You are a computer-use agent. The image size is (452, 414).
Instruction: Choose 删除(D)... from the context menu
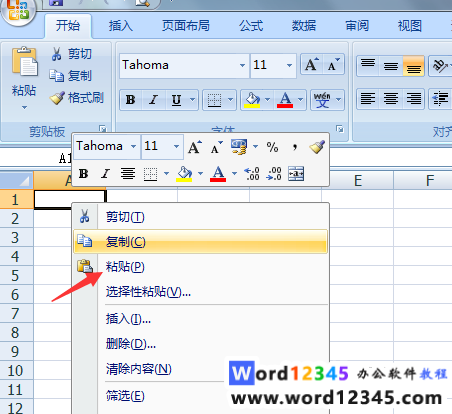201,344
